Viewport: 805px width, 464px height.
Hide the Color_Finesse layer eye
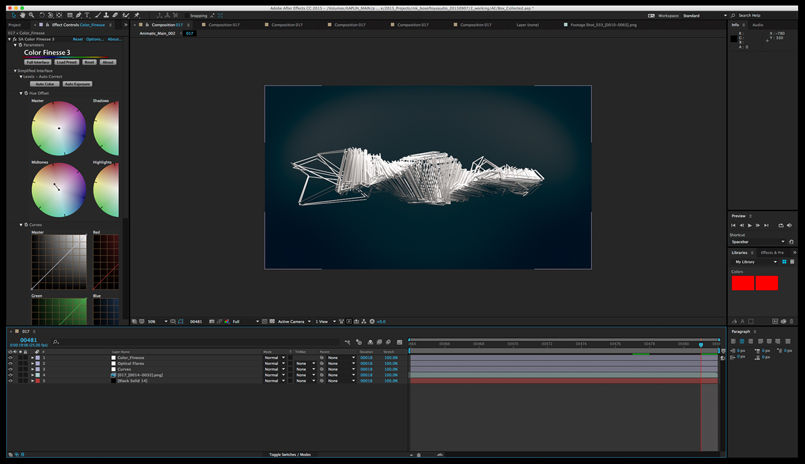click(x=10, y=357)
